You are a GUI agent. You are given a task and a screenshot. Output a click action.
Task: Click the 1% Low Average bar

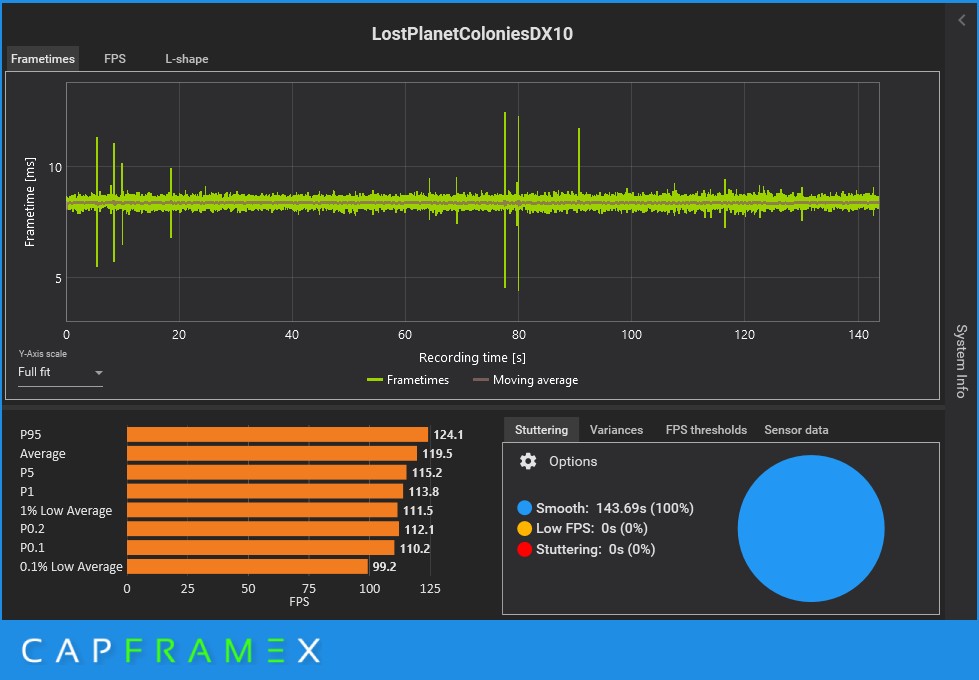(262, 510)
